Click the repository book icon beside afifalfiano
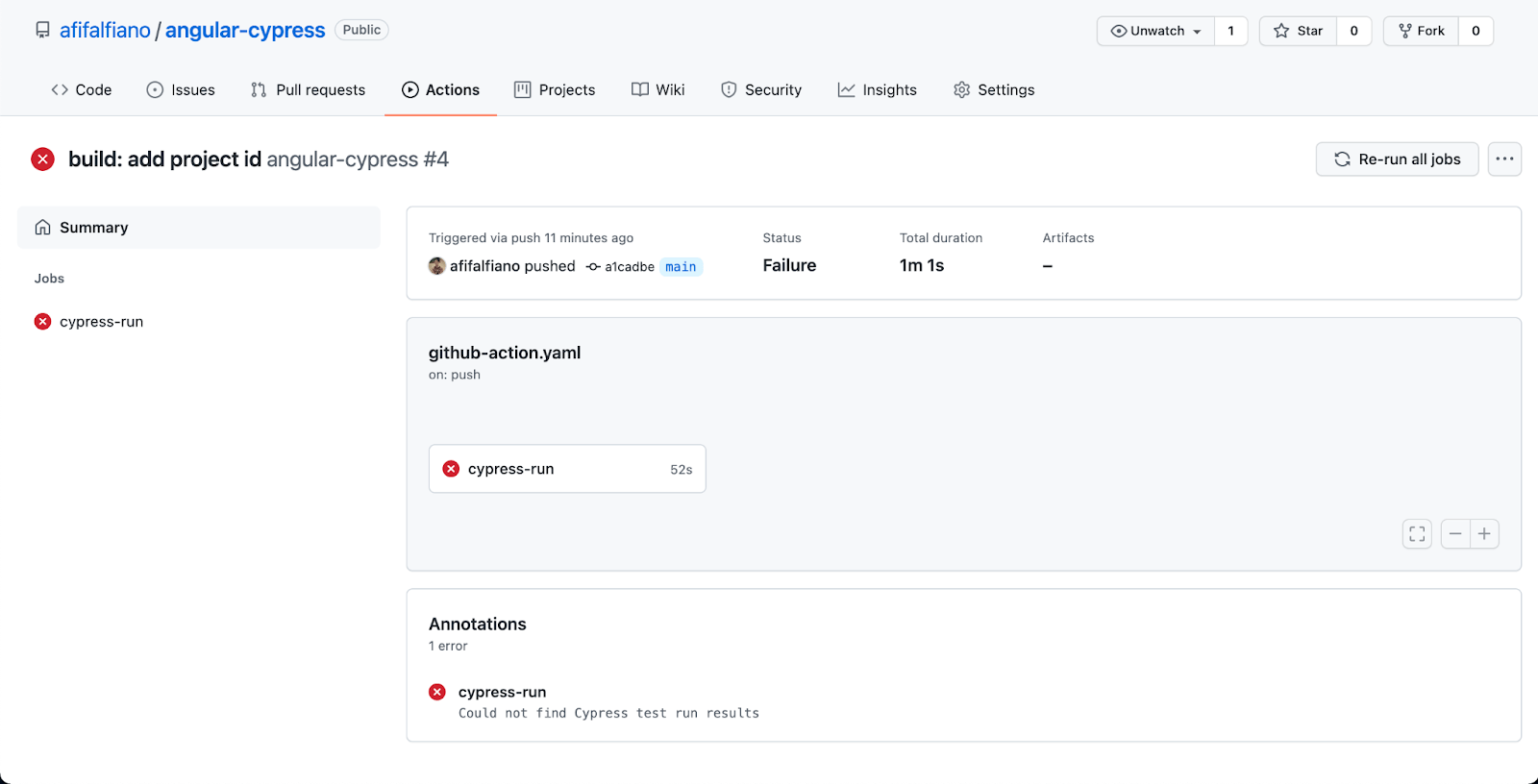The width and height of the screenshot is (1538, 784). 42,30
